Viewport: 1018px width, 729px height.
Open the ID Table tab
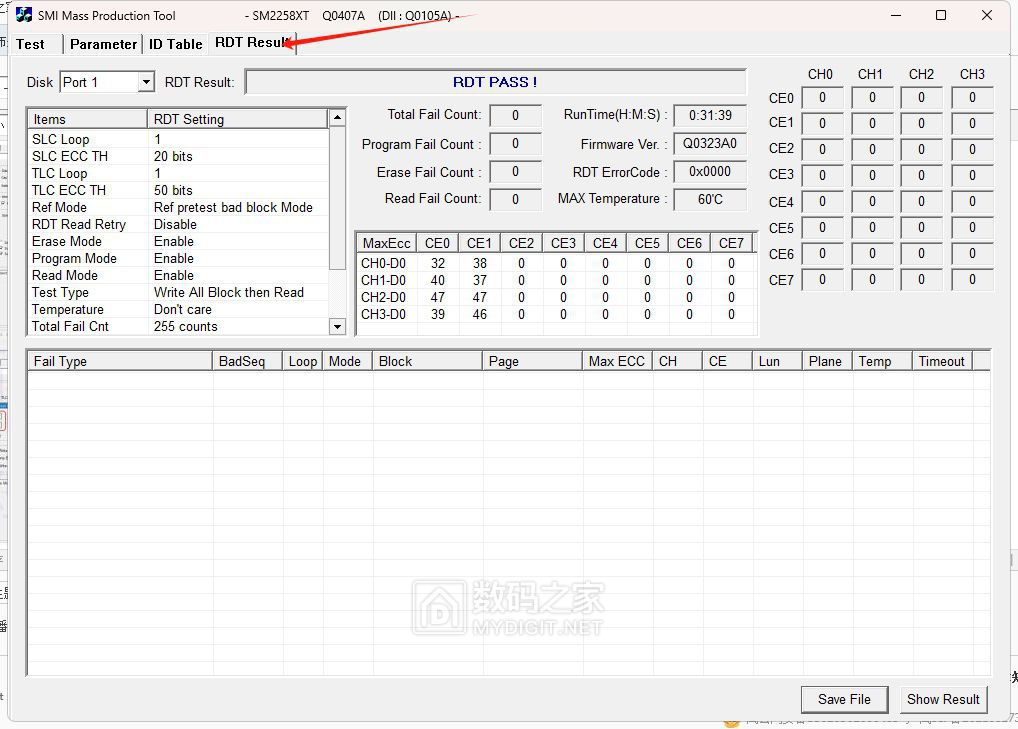click(175, 44)
